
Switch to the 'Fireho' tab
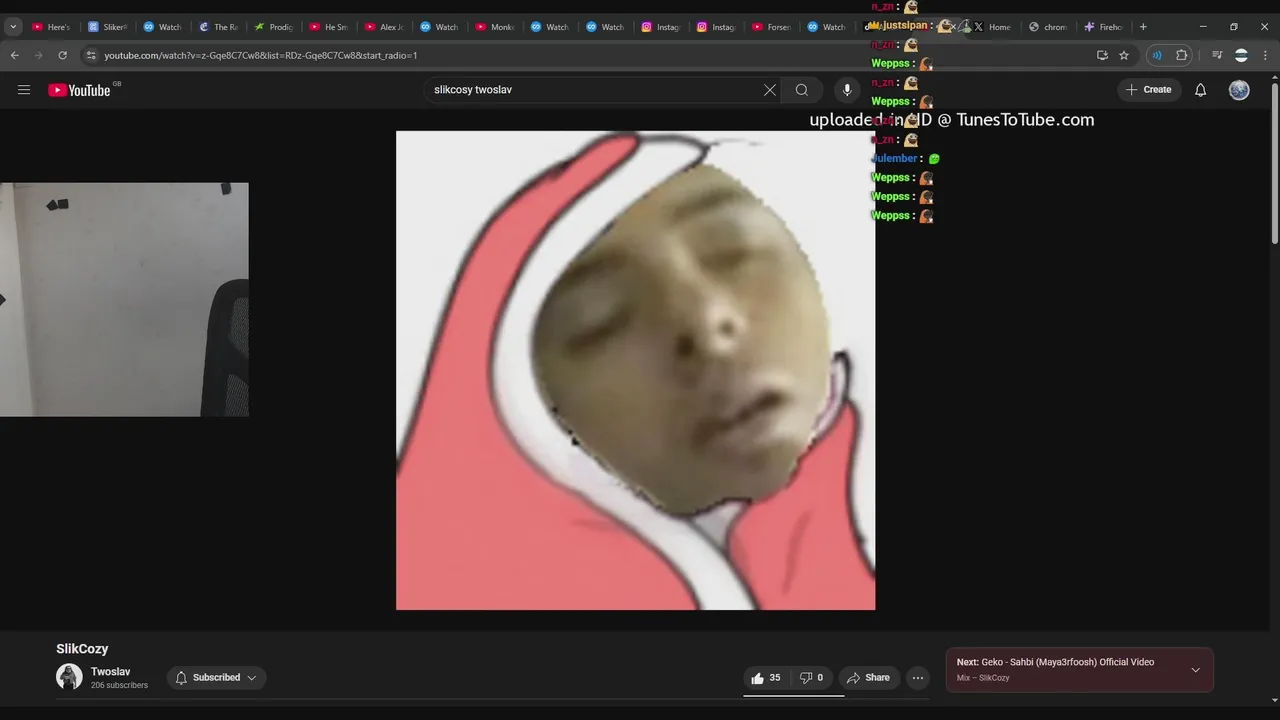coord(1104,27)
